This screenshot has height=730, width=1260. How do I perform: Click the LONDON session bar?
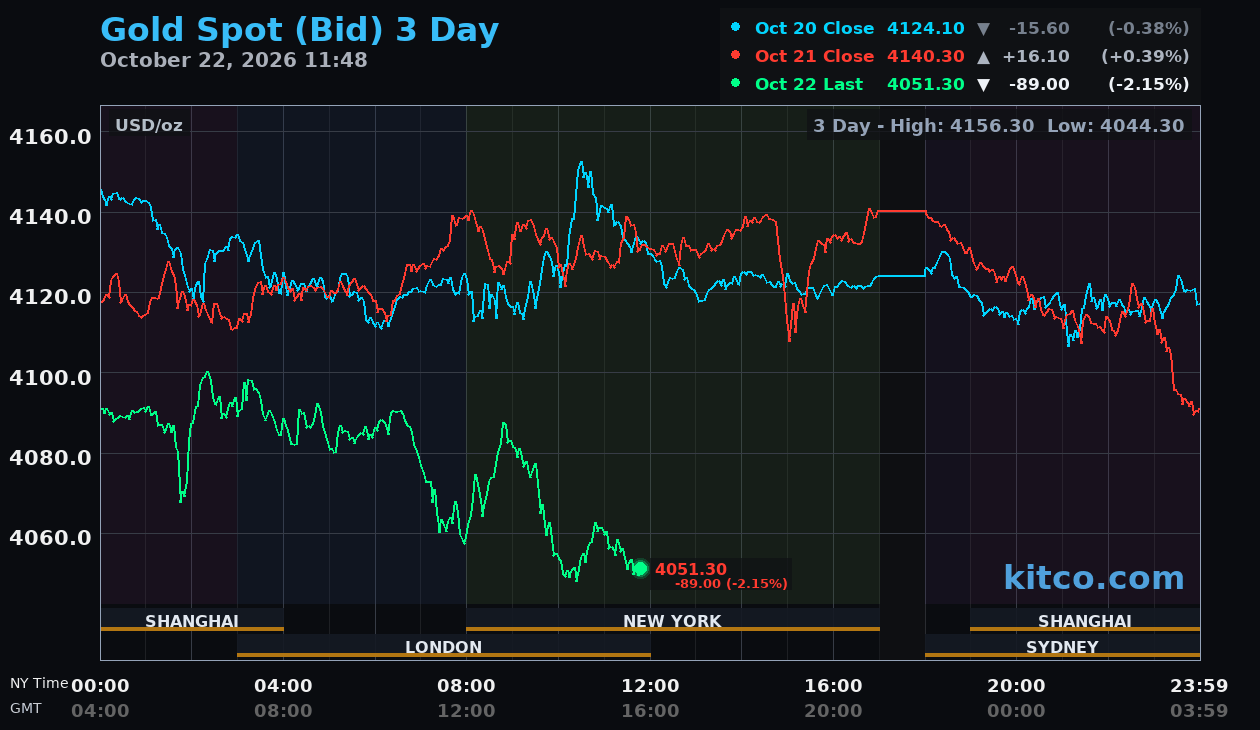click(444, 647)
